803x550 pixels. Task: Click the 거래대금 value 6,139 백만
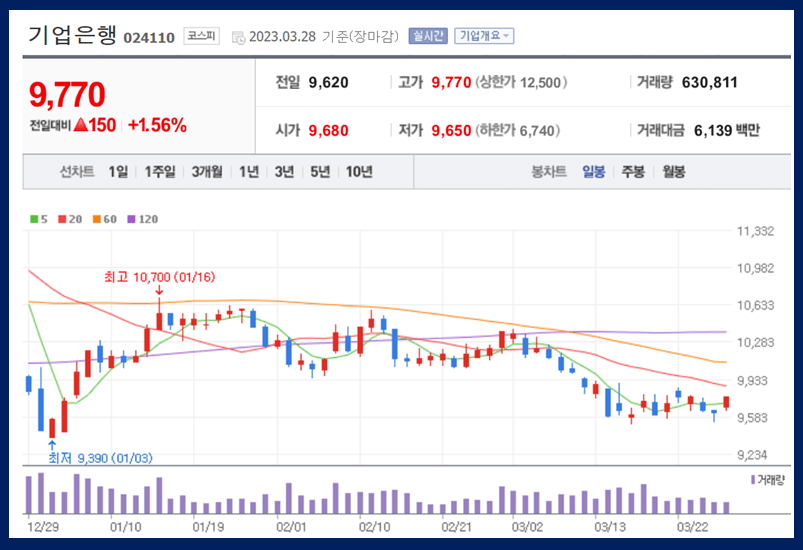(727, 131)
